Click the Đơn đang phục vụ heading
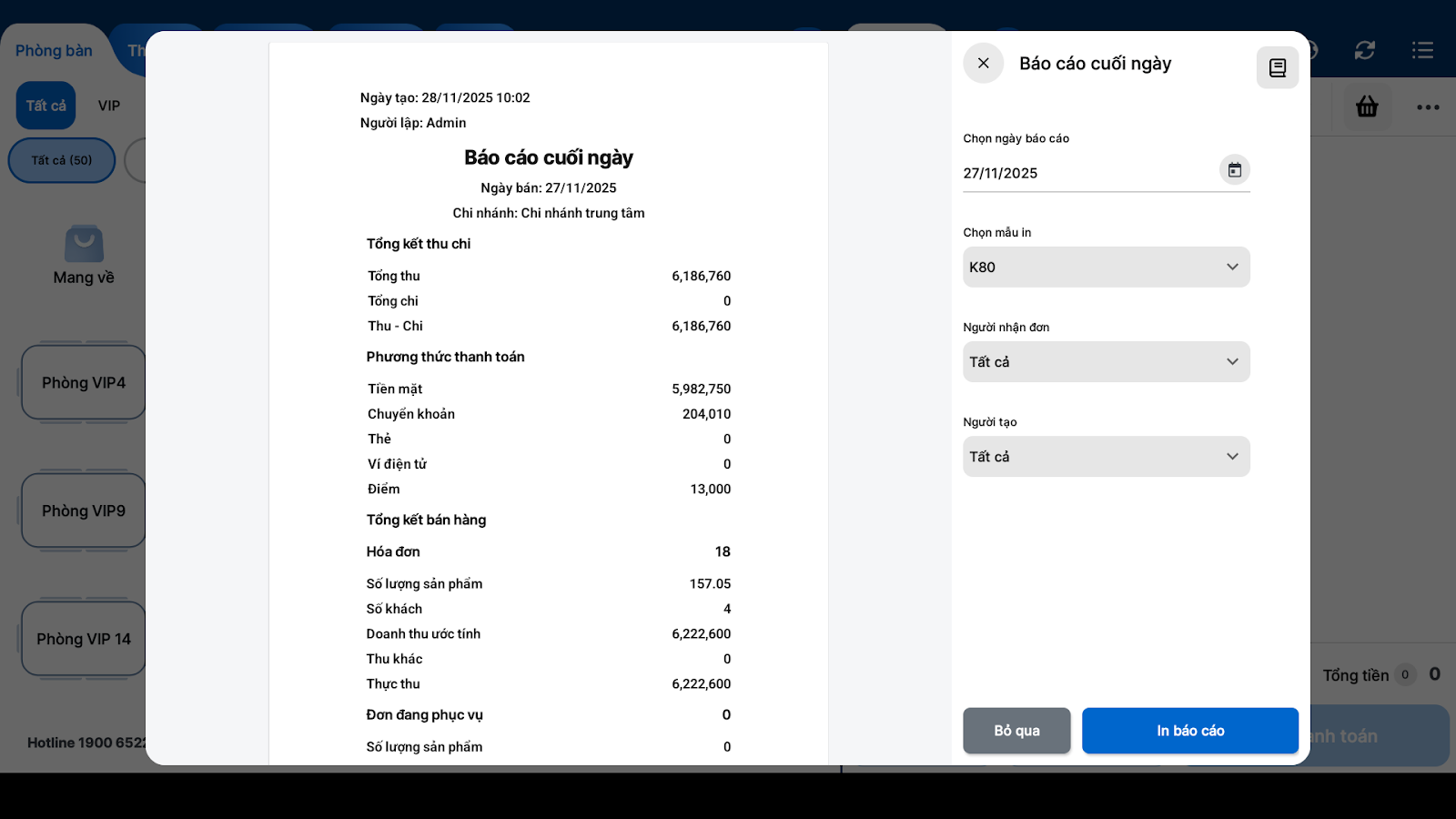Image resolution: width=1456 pixels, height=819 pixels. point(425,715)
